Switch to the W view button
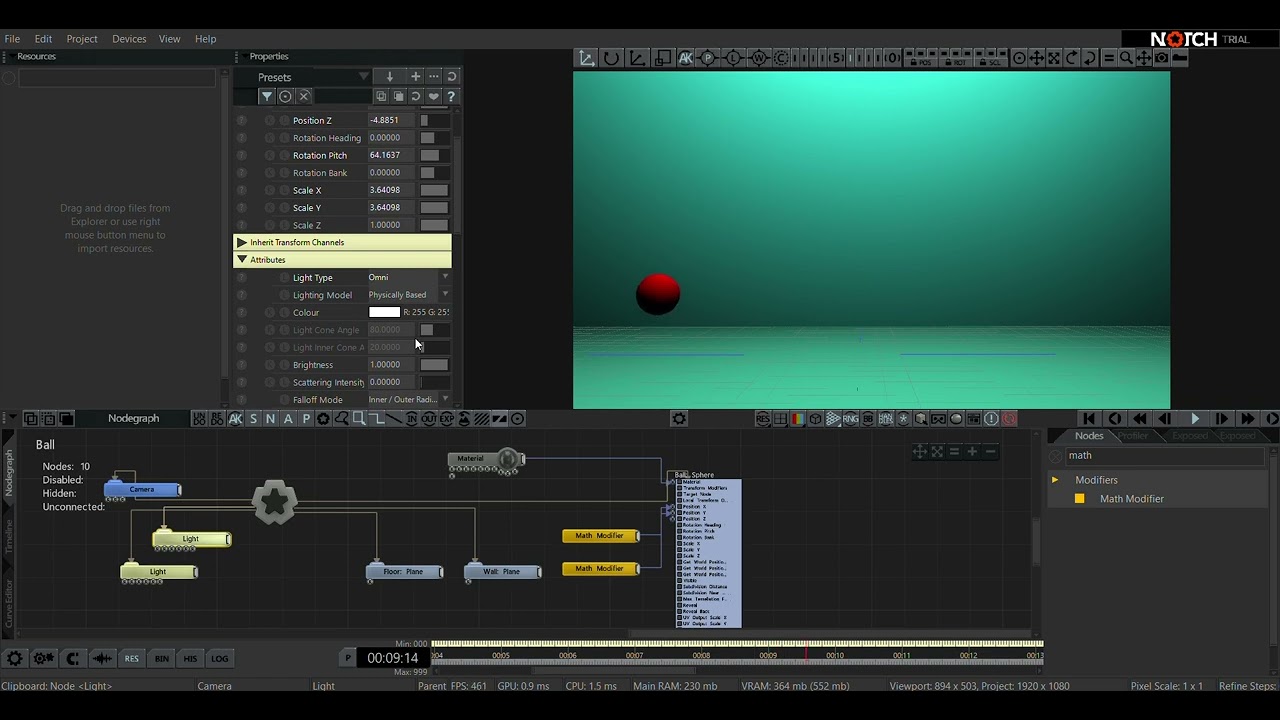 (758, 58)
